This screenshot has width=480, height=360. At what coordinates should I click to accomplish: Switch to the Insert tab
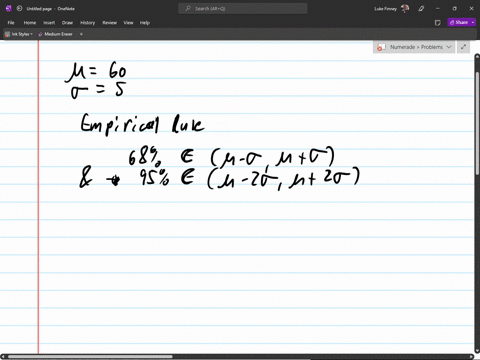pos(49,23)
